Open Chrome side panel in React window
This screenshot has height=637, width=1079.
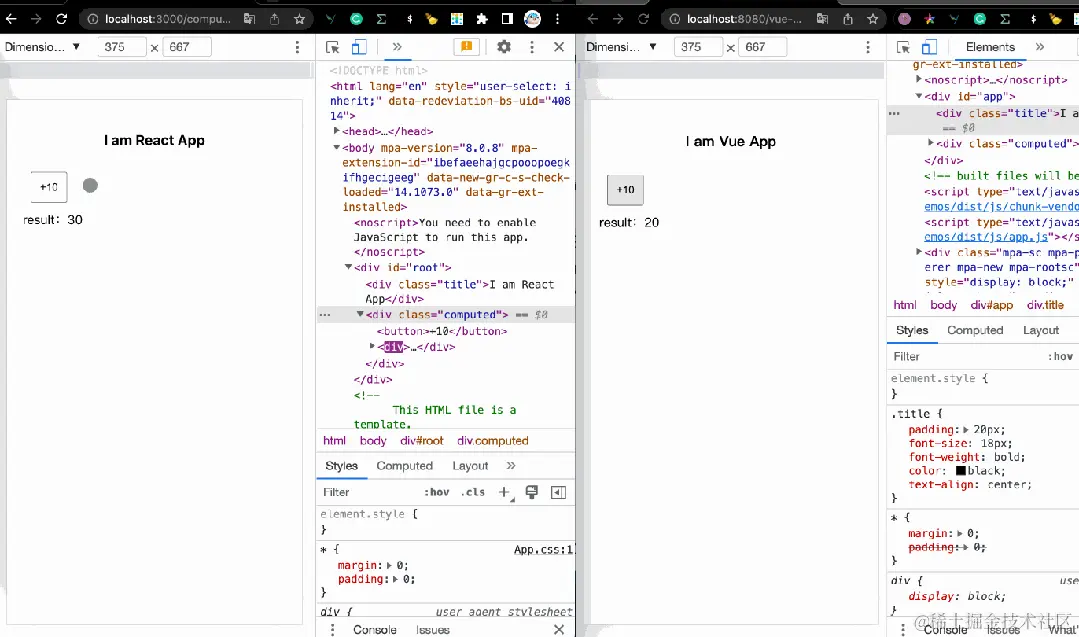507,19
